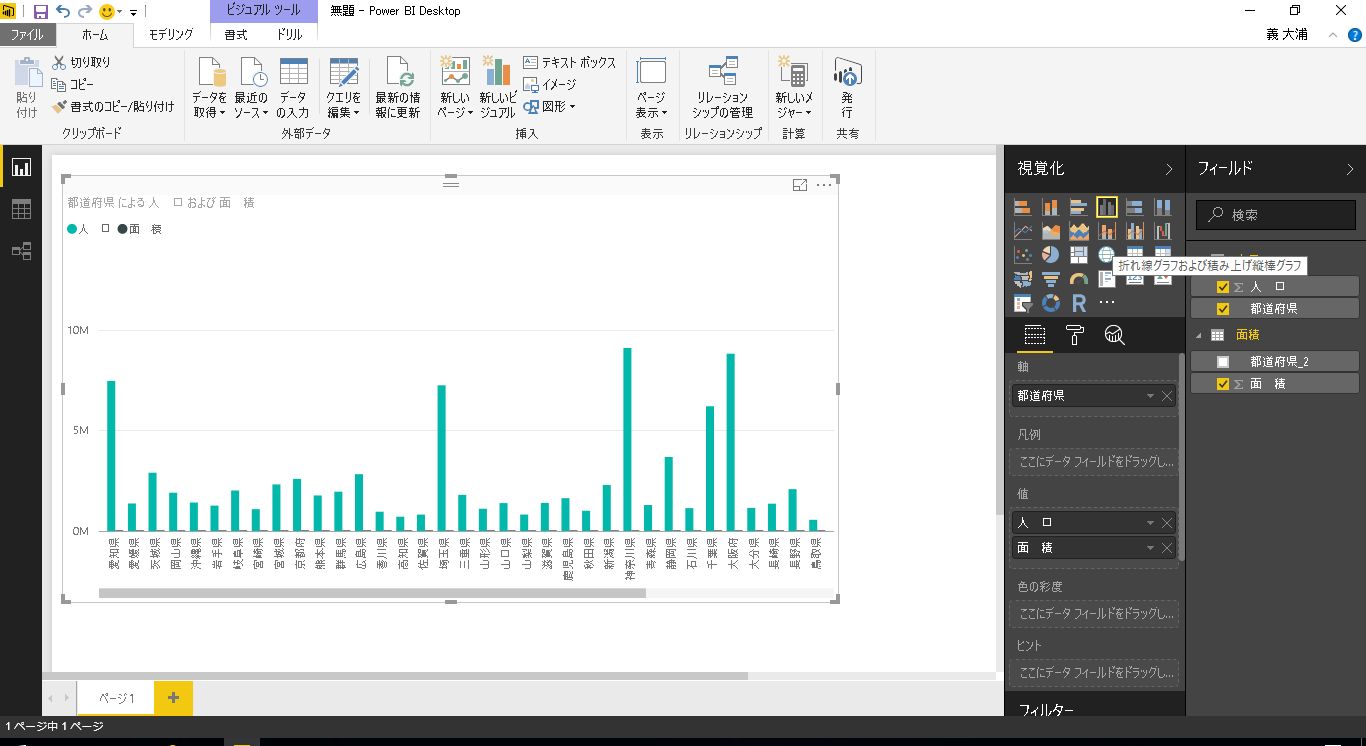1366x746 pixels.
Task: Pick the line and stacked column chart
Action: [1106, 231]
